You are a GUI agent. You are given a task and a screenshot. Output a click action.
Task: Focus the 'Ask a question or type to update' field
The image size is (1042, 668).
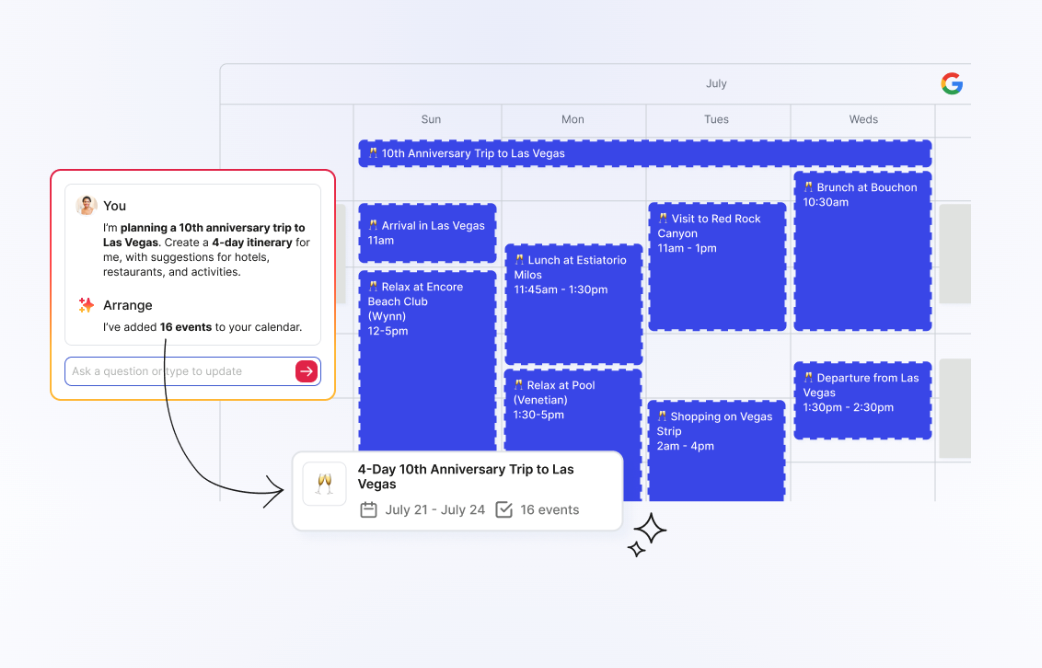193,371
